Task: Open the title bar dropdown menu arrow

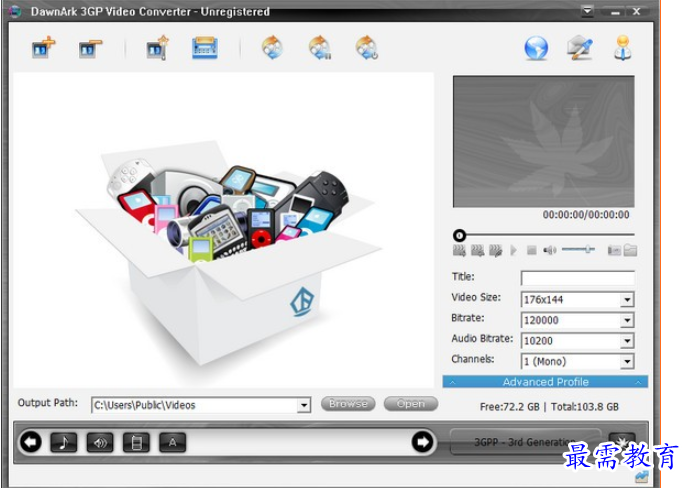Action: [x=588, y=11]
